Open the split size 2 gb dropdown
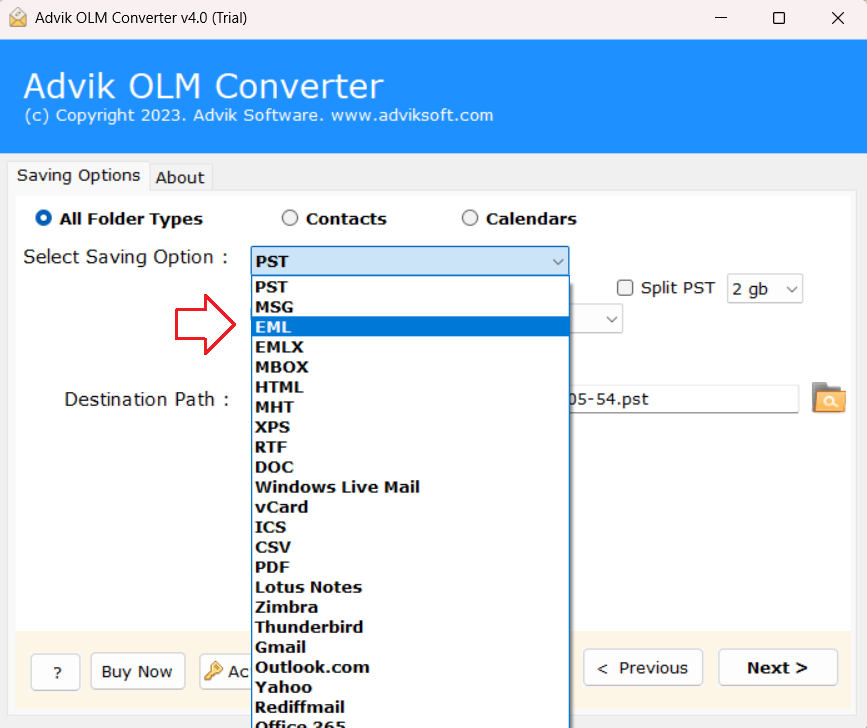Screen dimensions: 867x728 (x=765, y=289)
